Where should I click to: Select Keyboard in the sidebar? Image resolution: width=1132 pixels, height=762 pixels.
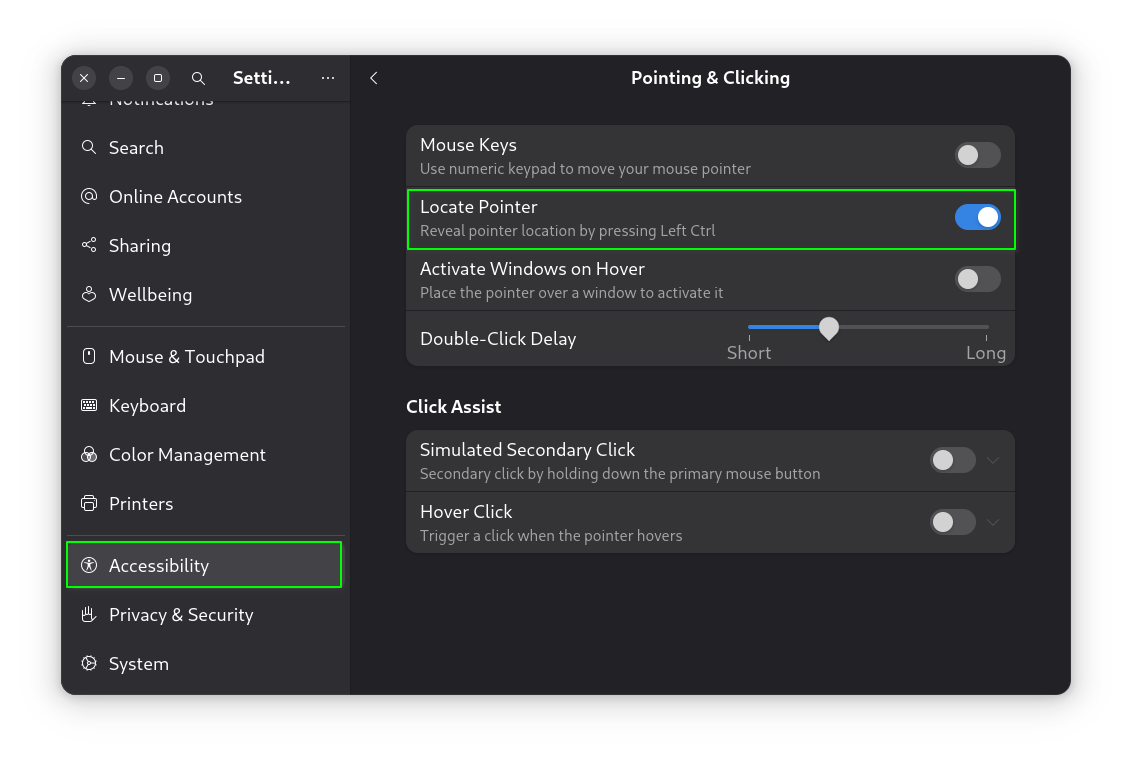click(x=147, y=406)
